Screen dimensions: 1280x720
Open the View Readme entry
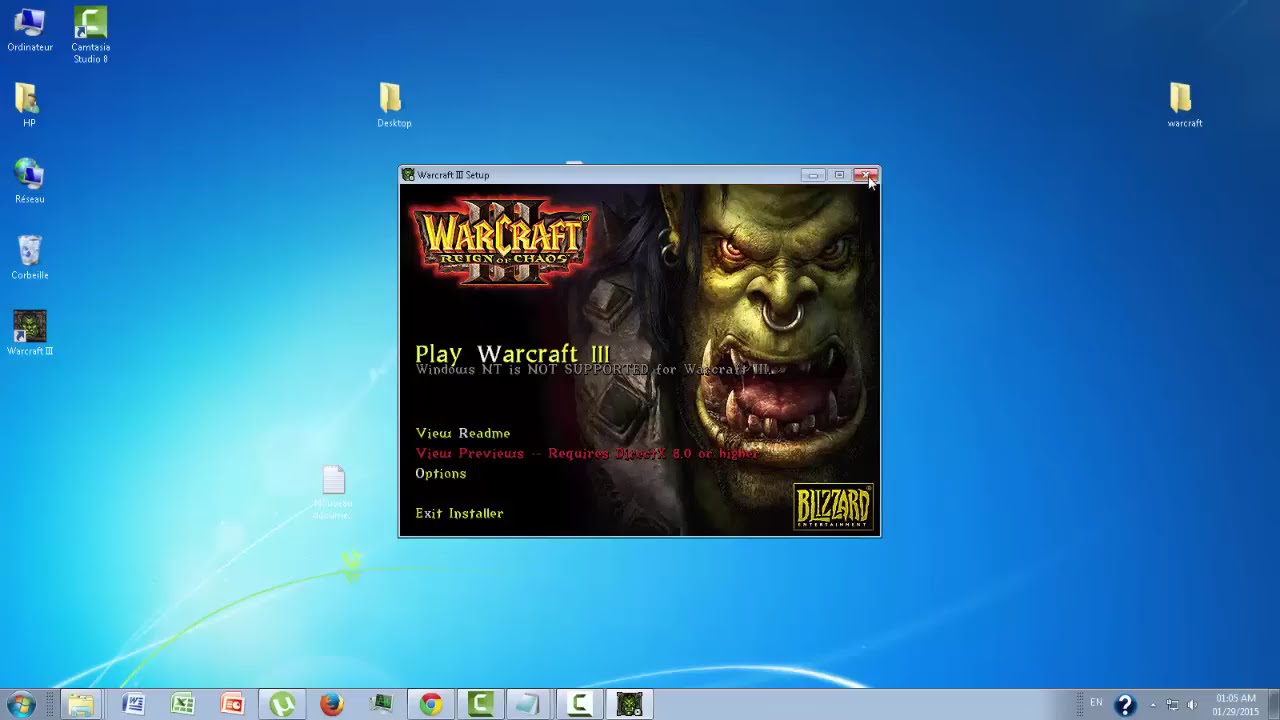[x=463, y=433]
